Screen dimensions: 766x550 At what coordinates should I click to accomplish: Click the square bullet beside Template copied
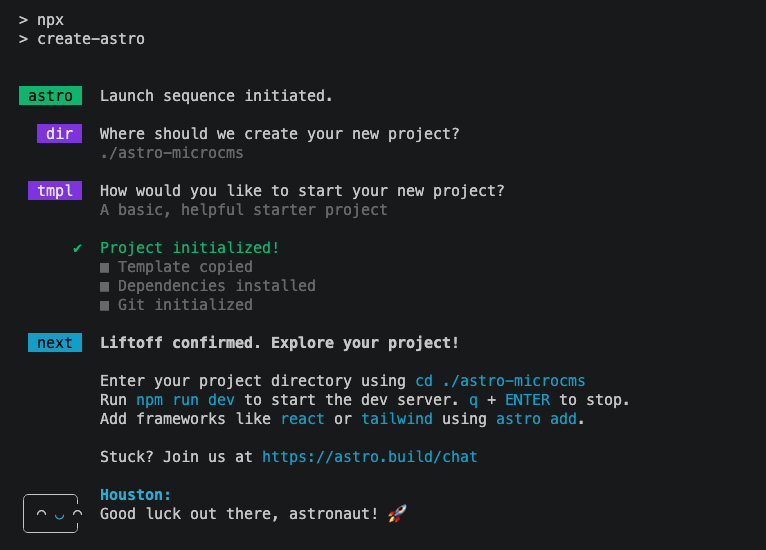105,268
